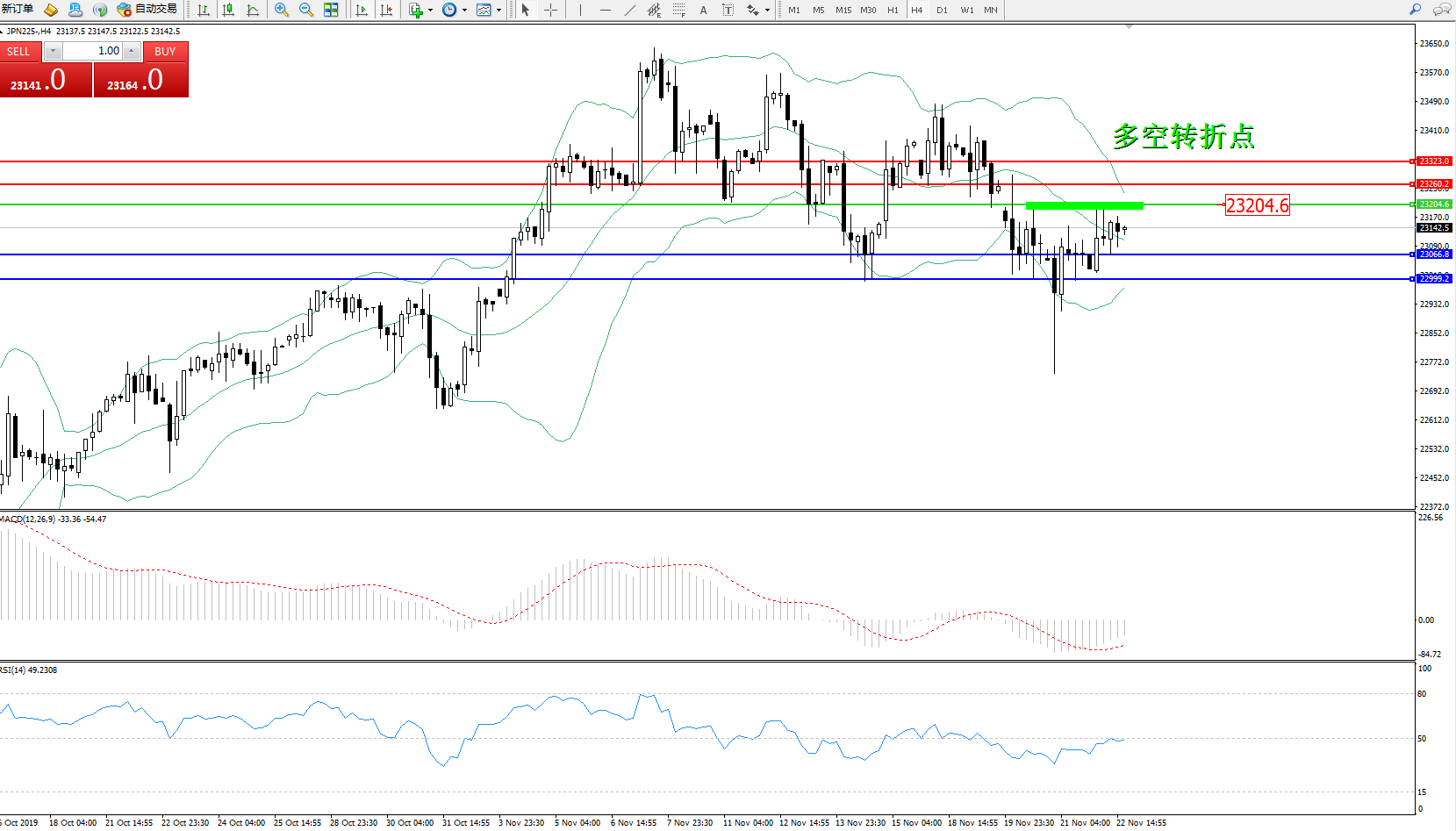
Task: Click the green 23204.6 horizontal level bar
Action: 1084,205
